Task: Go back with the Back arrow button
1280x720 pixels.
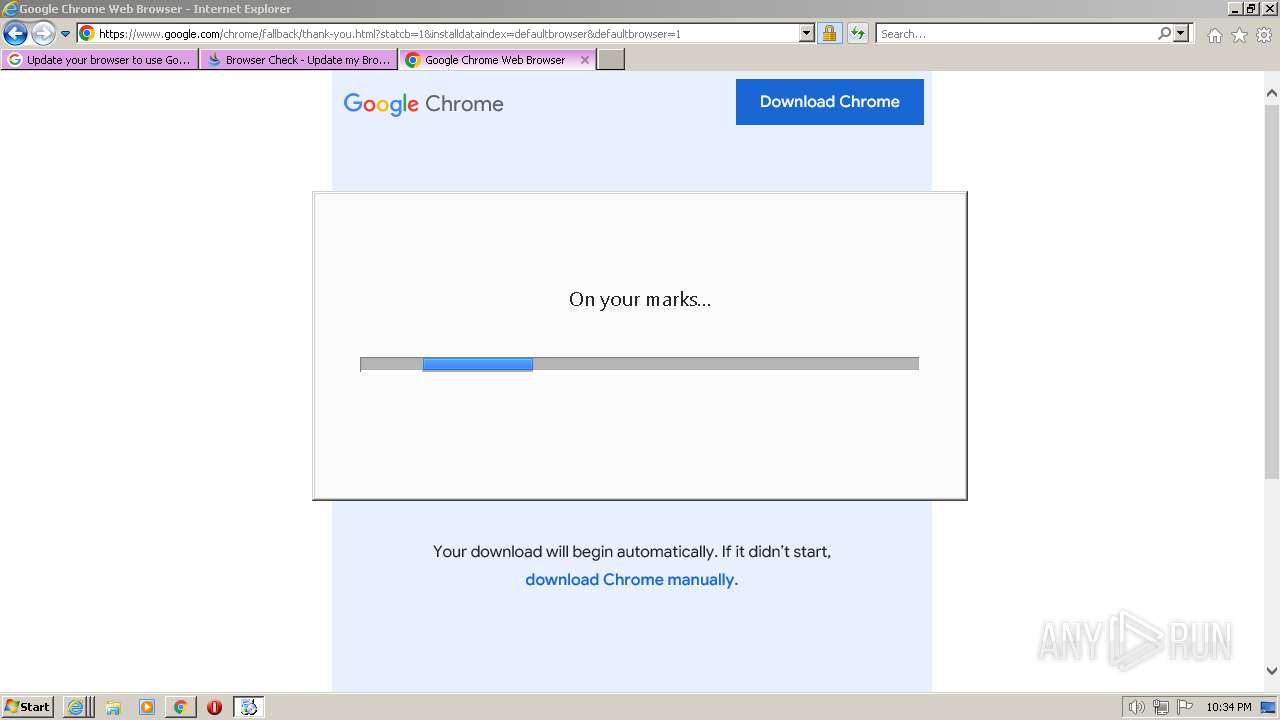Action: click(x=15, y=33)
